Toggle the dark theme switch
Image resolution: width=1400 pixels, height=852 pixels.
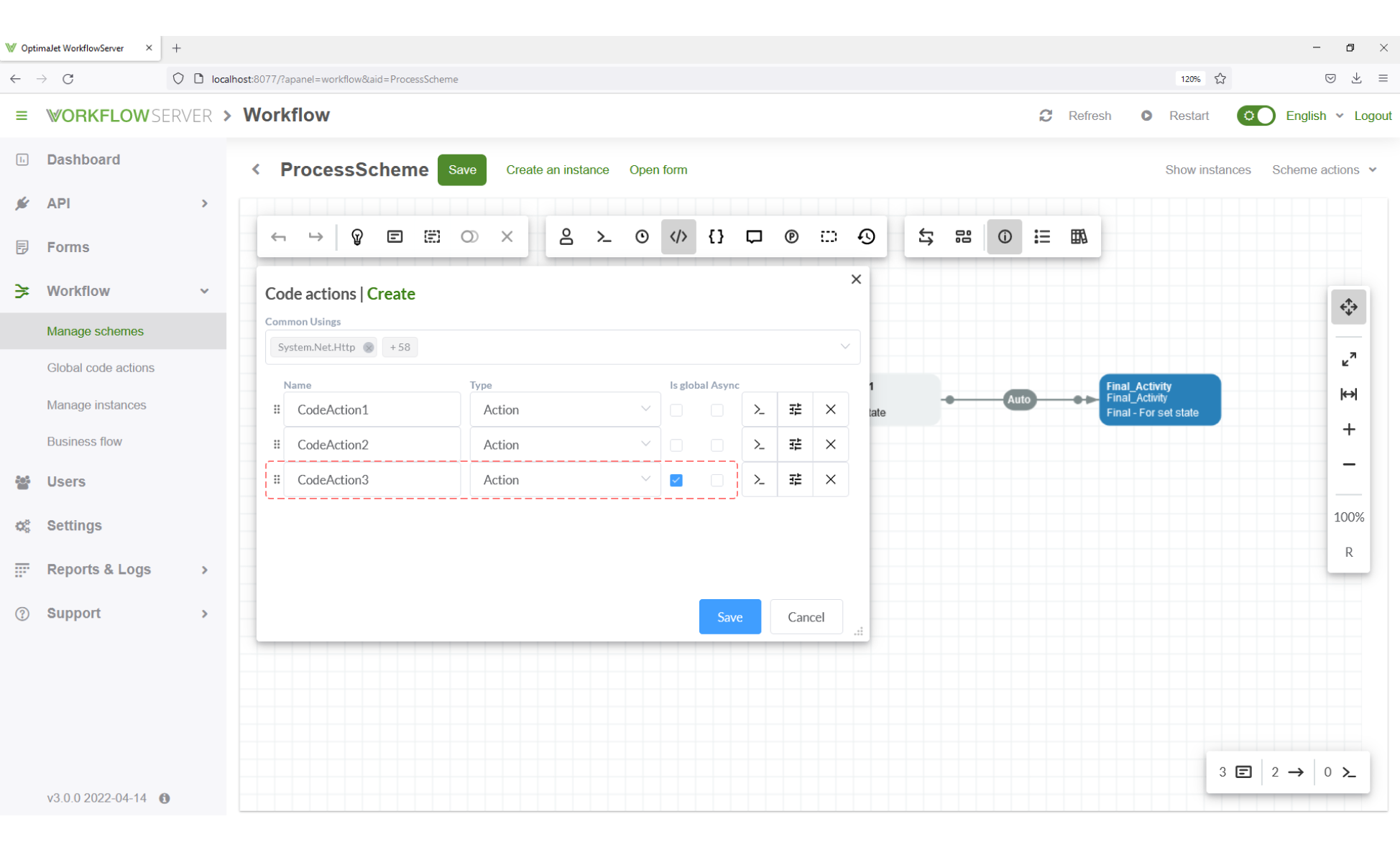[1256, 116]
